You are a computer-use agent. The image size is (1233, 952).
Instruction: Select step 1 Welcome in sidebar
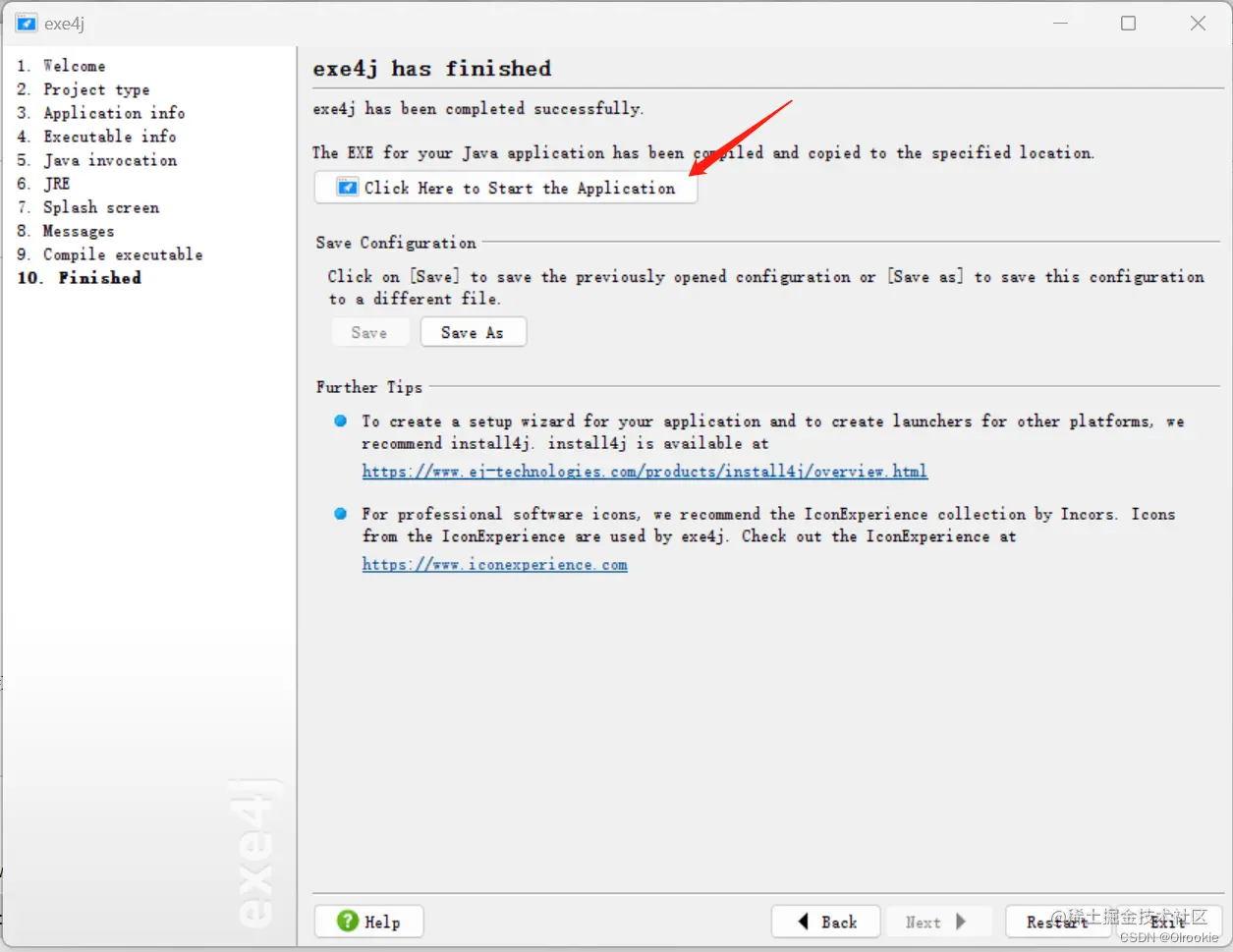[61, 66]
